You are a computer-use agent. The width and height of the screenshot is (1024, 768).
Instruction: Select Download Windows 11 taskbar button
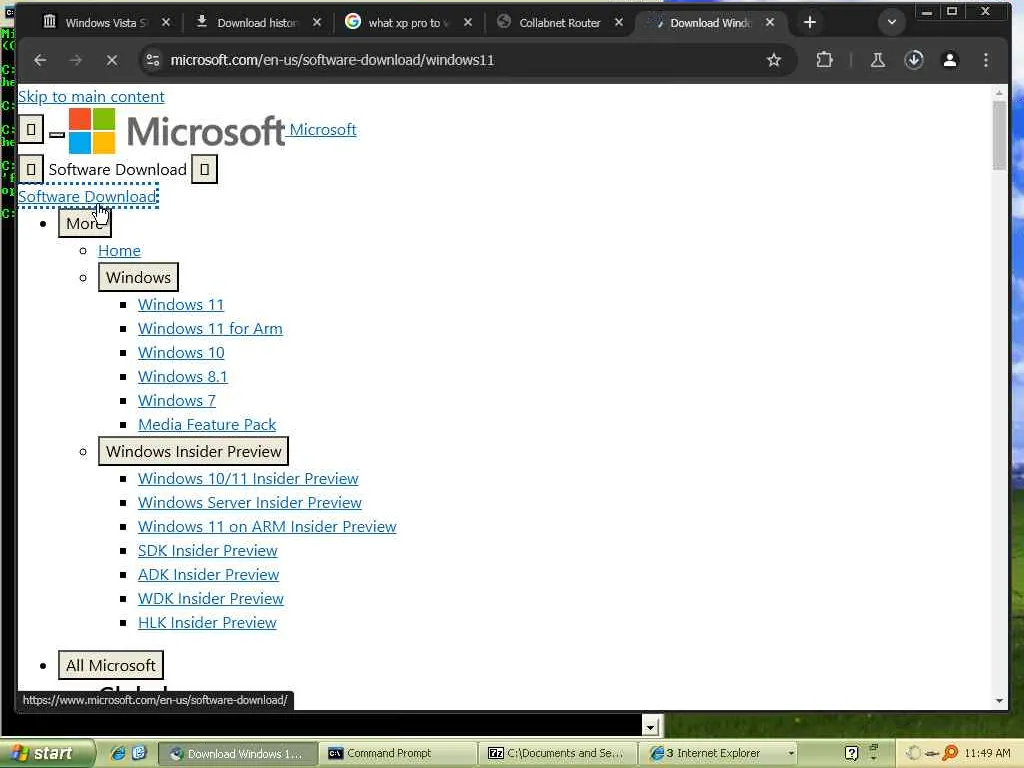238,754
